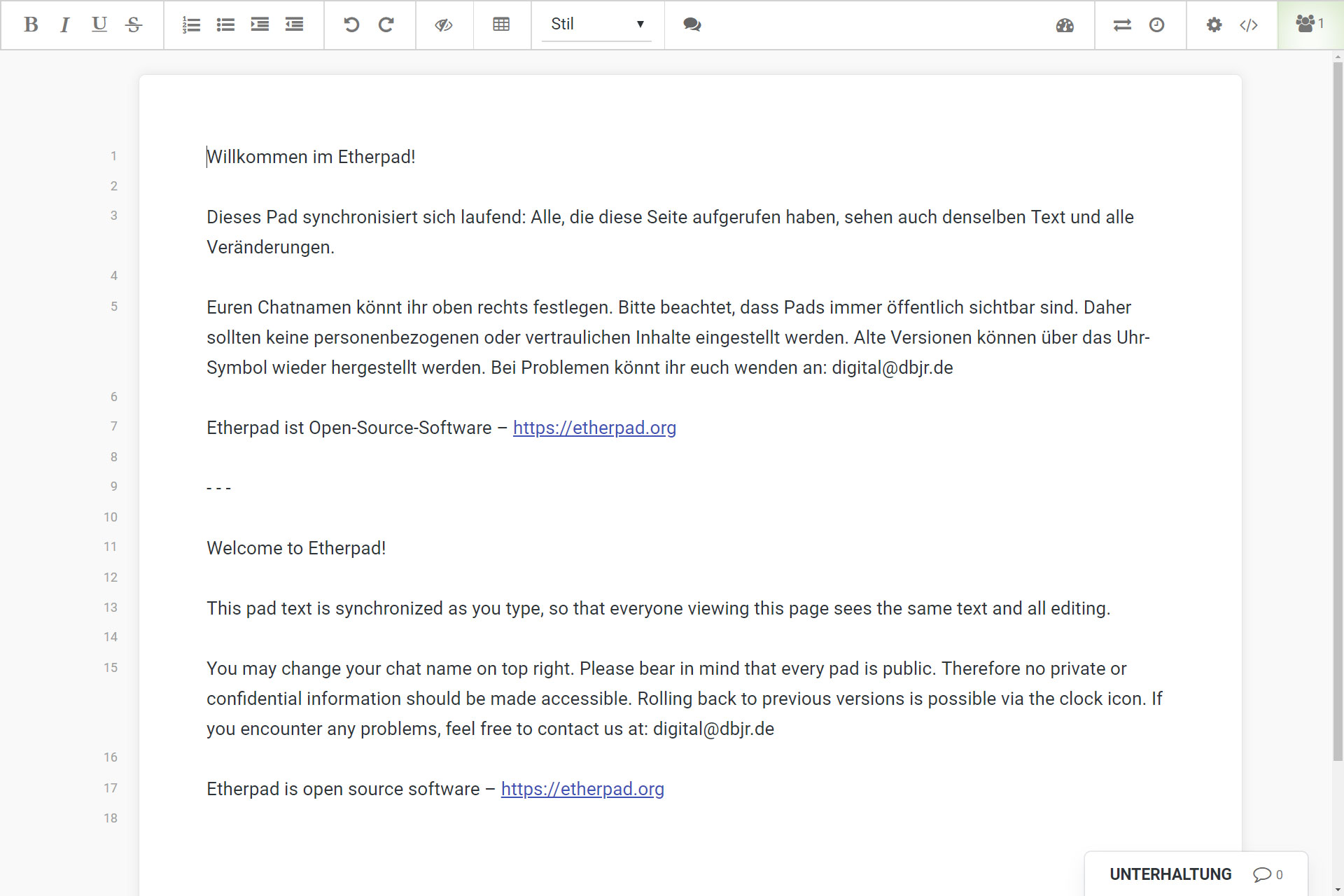Click paragraph starting 'You may change your chat name'
This screenshot has width=1344, height=896.
685,699
